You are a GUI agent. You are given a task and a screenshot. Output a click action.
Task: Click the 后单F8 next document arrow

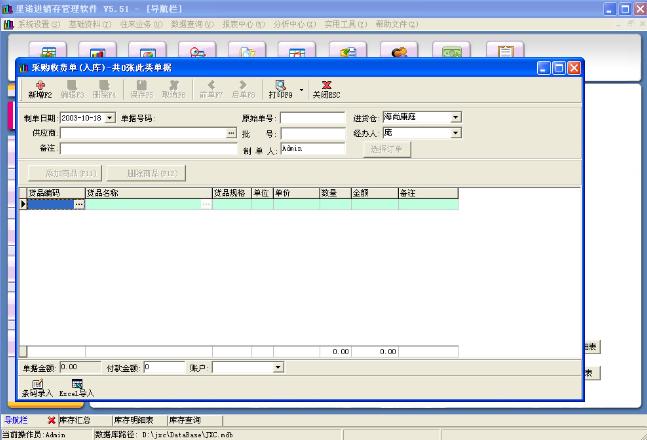(x=243, y=89)
